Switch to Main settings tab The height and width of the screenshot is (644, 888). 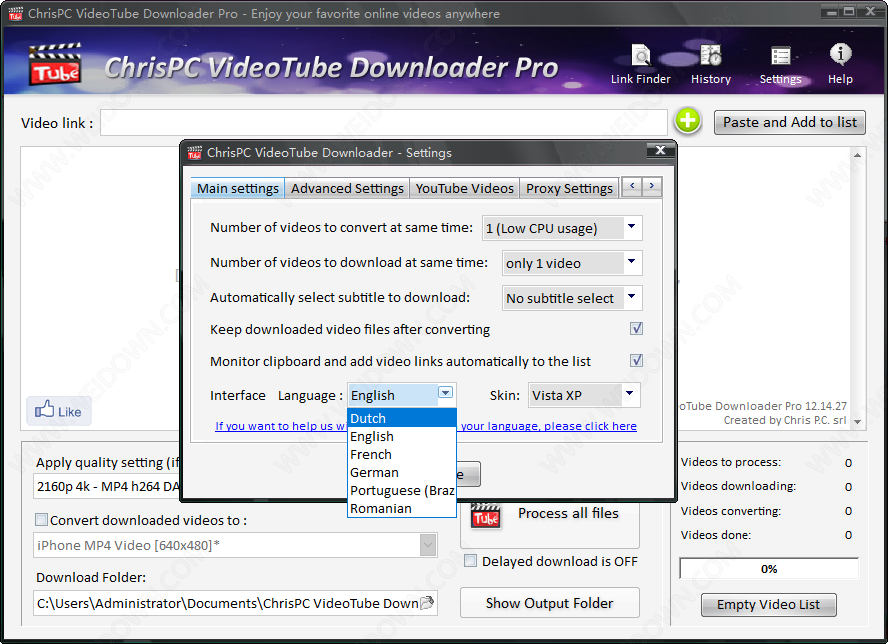[x=238, y=188]
